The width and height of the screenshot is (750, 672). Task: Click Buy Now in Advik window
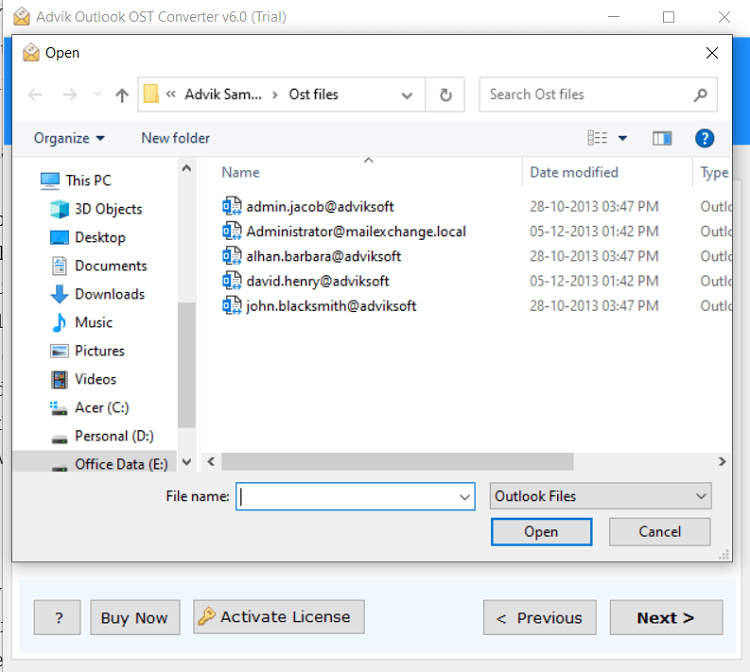[135, 617]
